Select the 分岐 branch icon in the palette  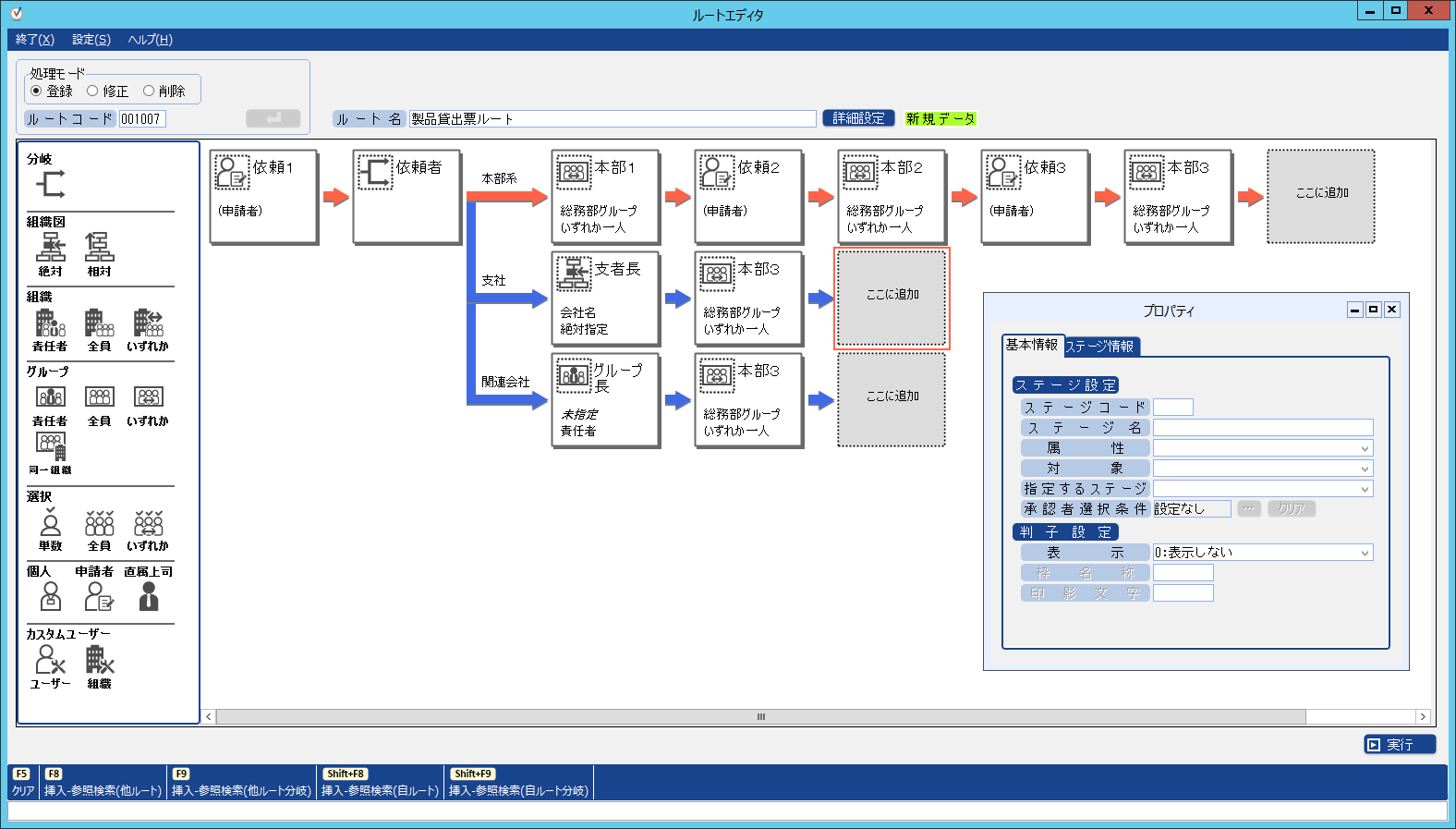click(51, 184)
